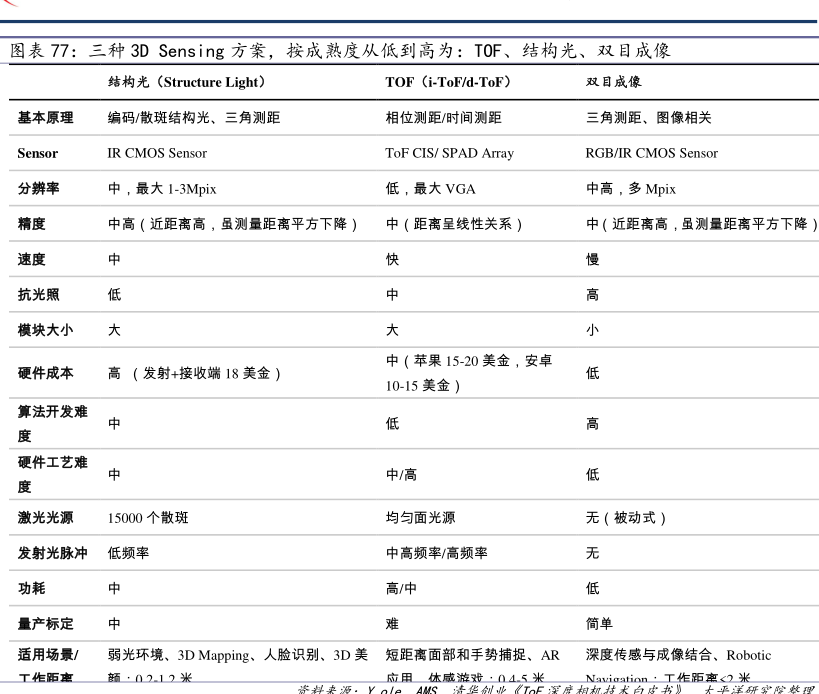Click '难' in the 量产标定 row

point(392,624)
